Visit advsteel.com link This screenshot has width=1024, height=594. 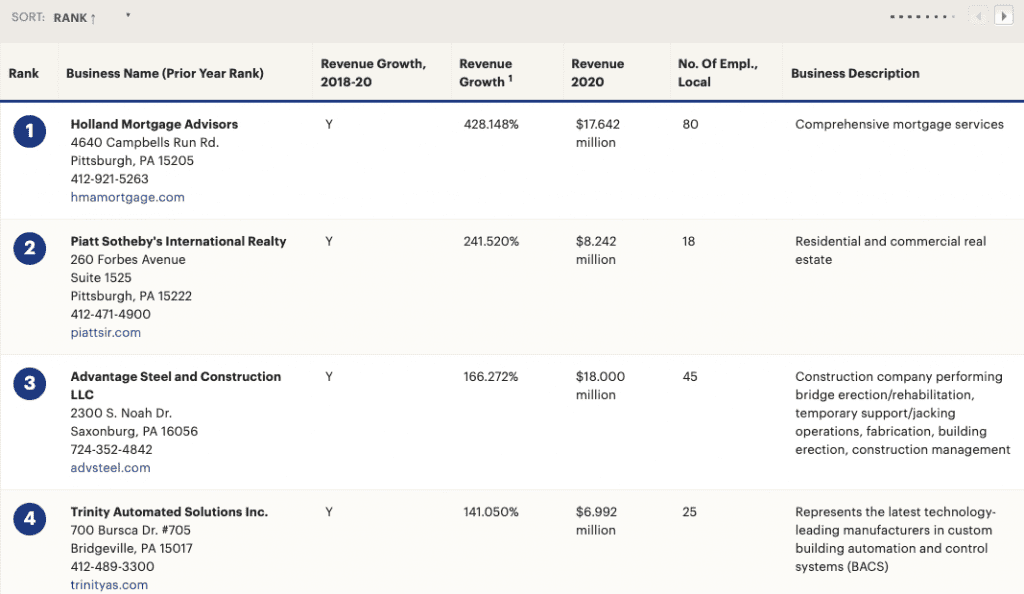110,467
